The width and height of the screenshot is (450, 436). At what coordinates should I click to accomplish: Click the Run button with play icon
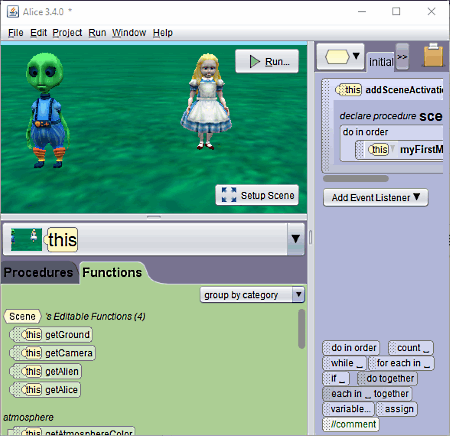point(267,61)
